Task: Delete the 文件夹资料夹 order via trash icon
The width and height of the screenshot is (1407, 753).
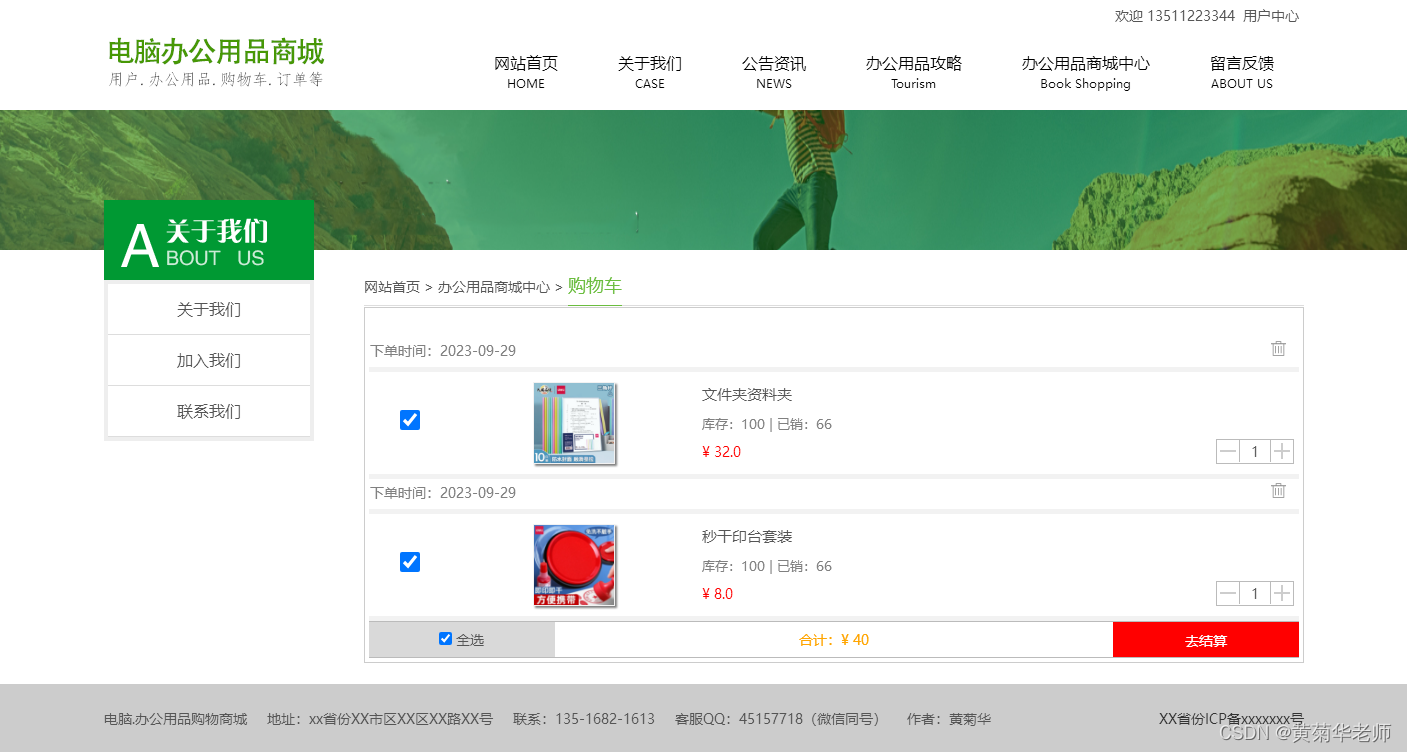Action: 1278,348
